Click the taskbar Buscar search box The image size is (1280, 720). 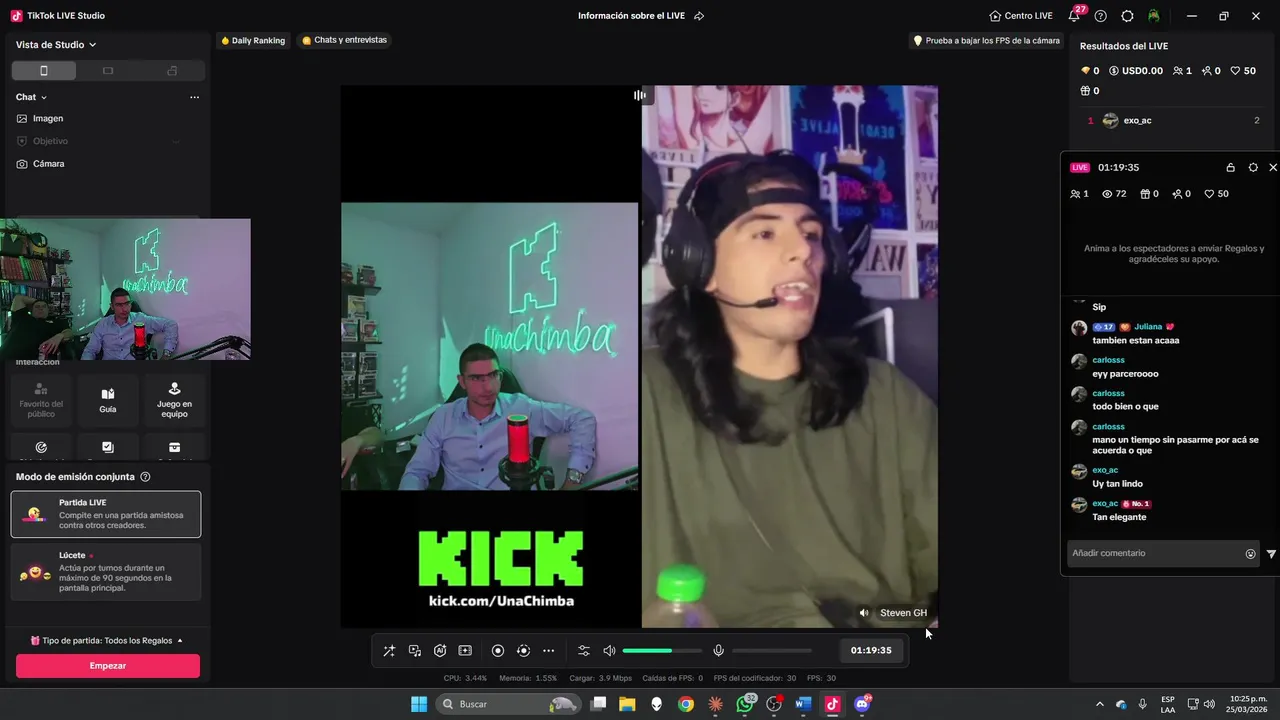[x=508, y=704]
